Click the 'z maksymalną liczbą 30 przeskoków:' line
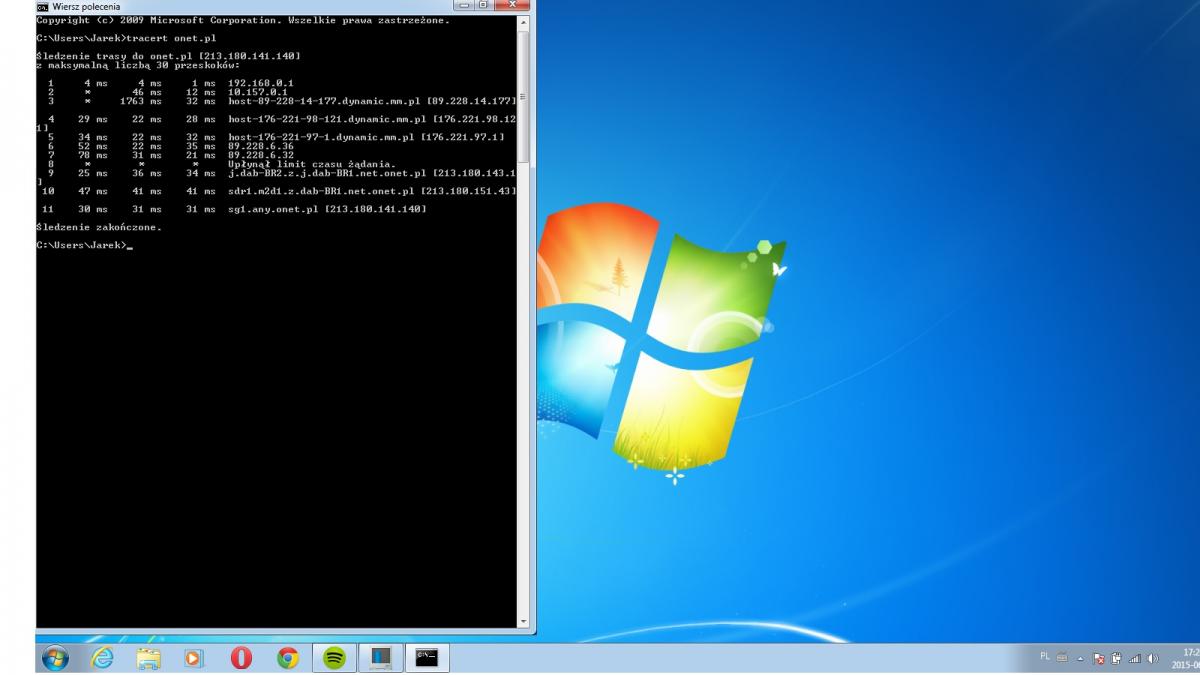Viewport: 1200px width, 675px height. click(138, 65)
